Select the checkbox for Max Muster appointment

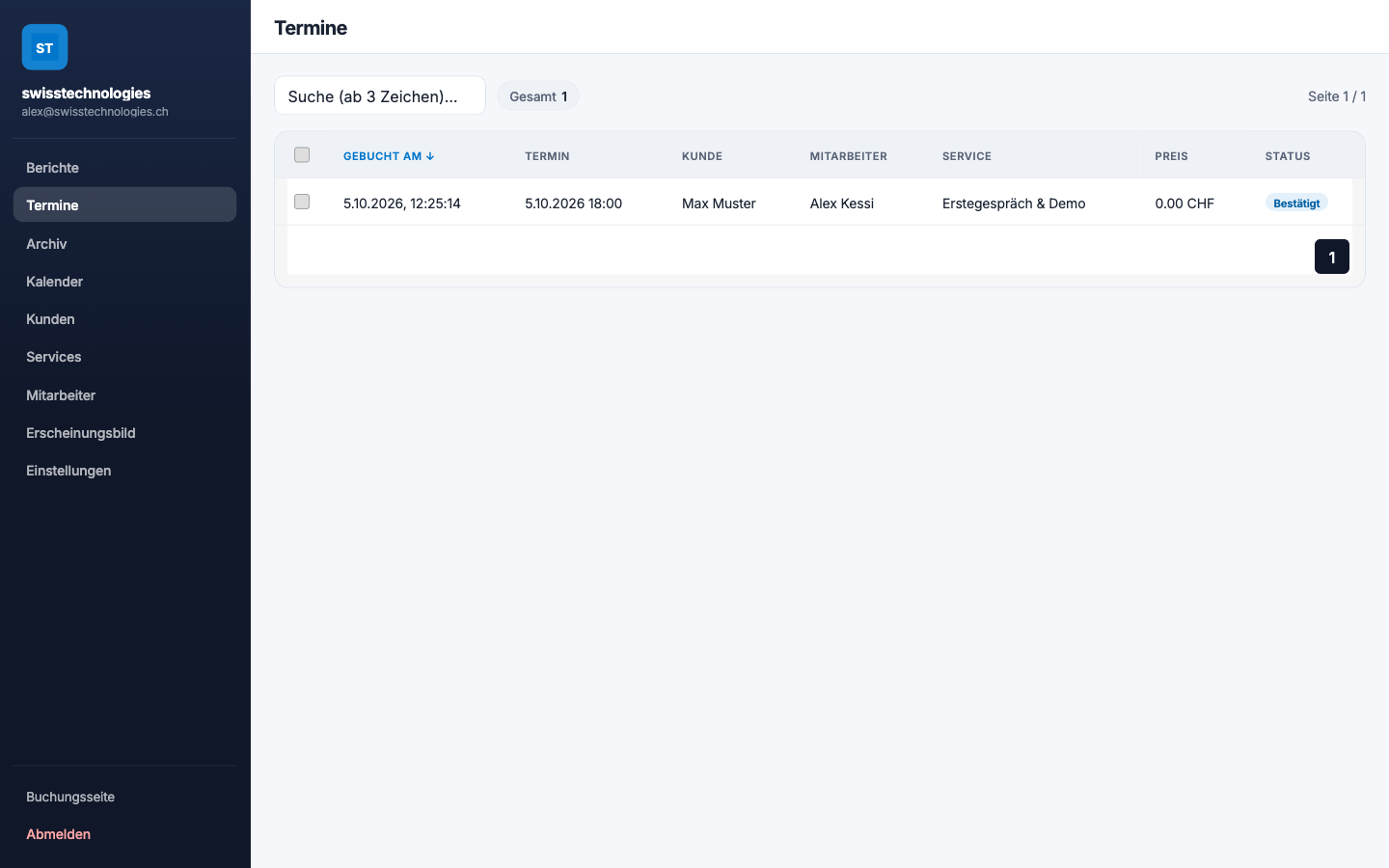click(x=302, y=202)
